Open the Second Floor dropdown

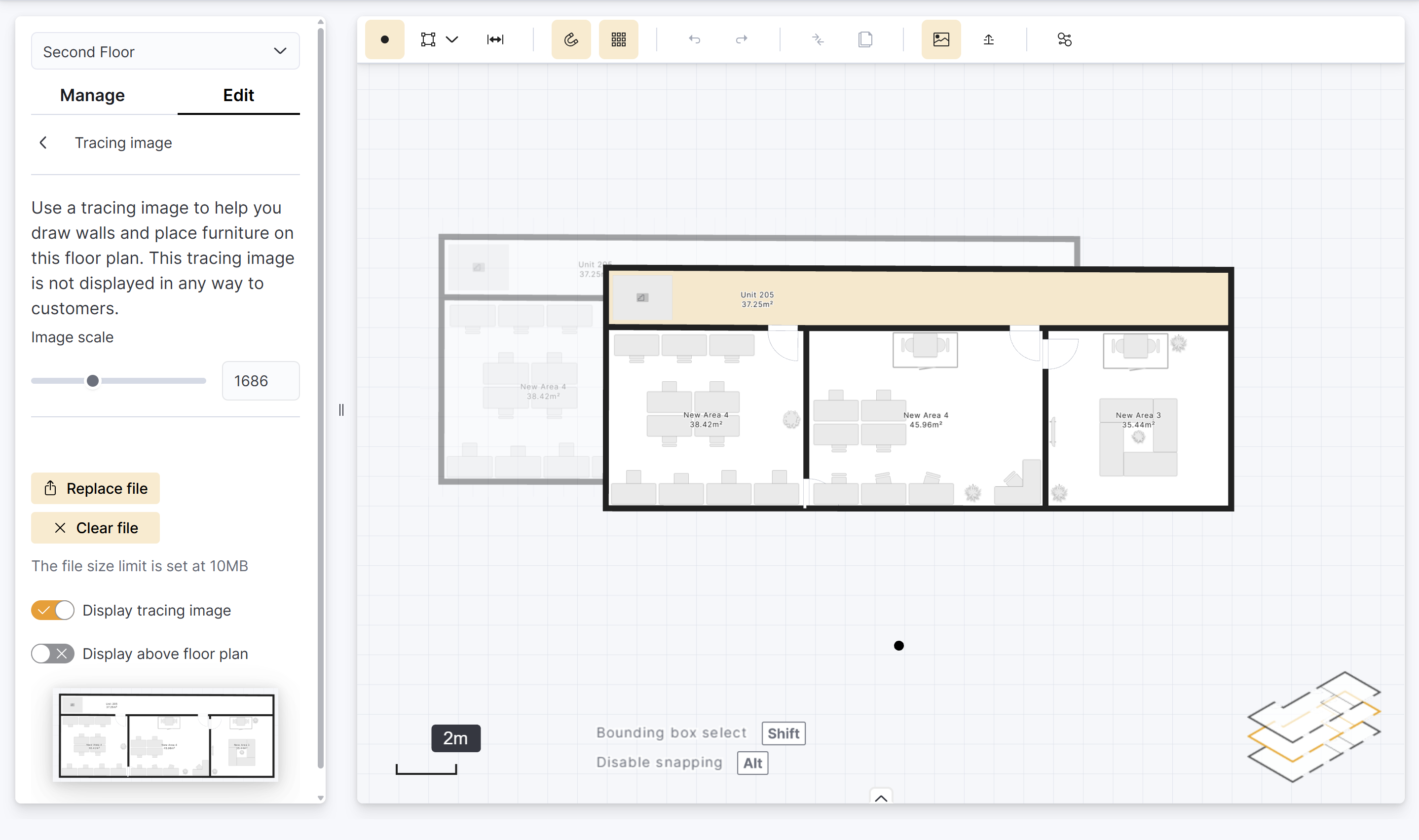point(165,51)
